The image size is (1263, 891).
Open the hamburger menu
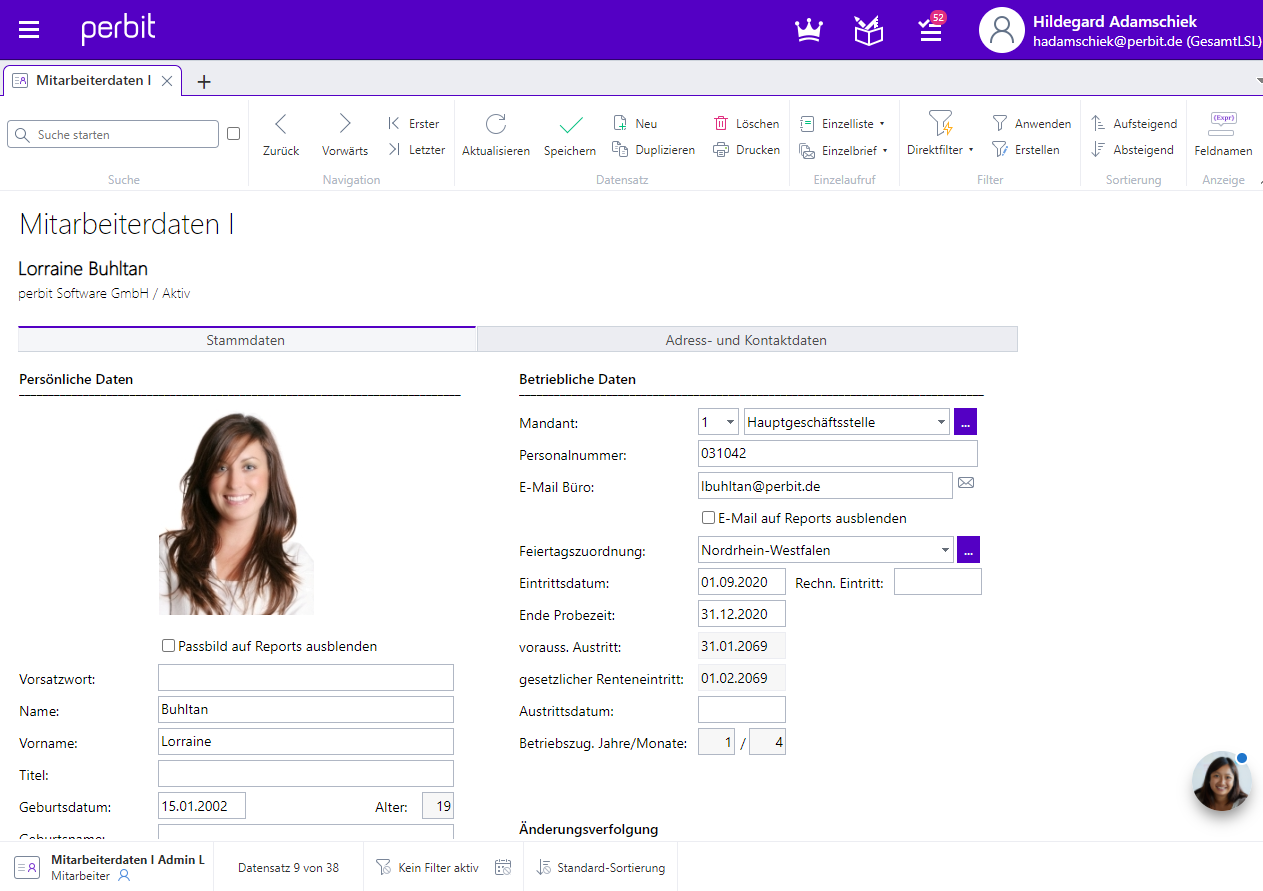[28, 28]
